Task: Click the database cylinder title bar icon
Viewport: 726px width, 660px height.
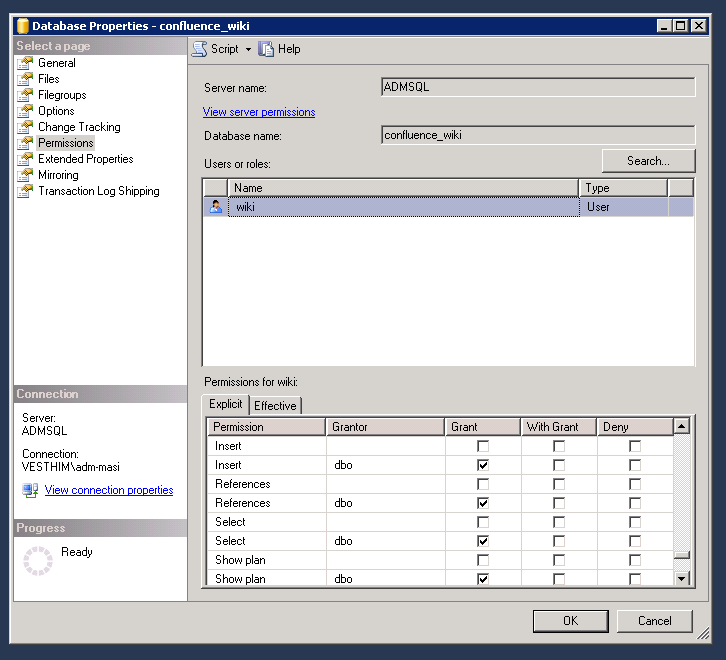Action: [23, 26]
